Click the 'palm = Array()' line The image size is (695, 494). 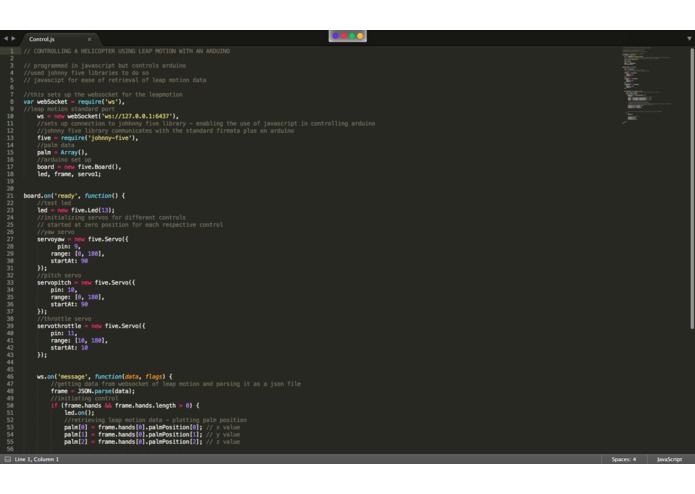(62, 152)
